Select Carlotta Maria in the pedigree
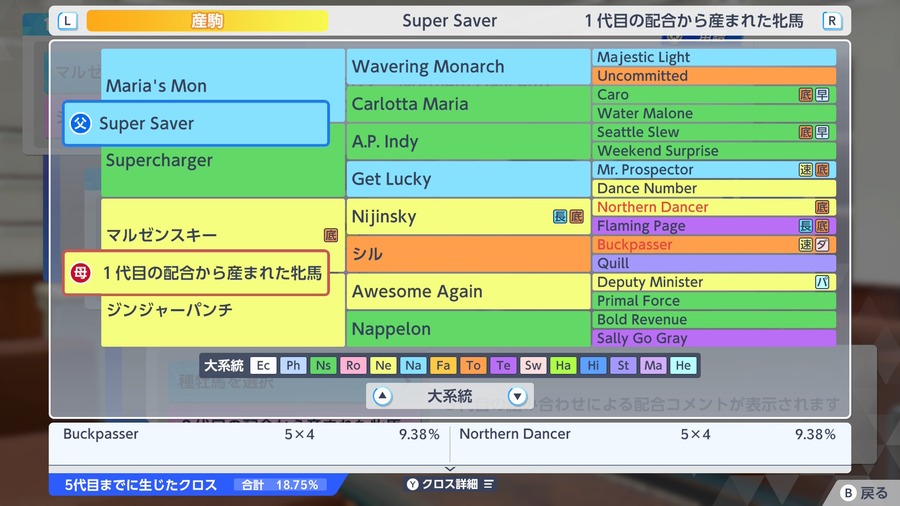This screenshot has width=900, height=506. click(x=468, y=104)
